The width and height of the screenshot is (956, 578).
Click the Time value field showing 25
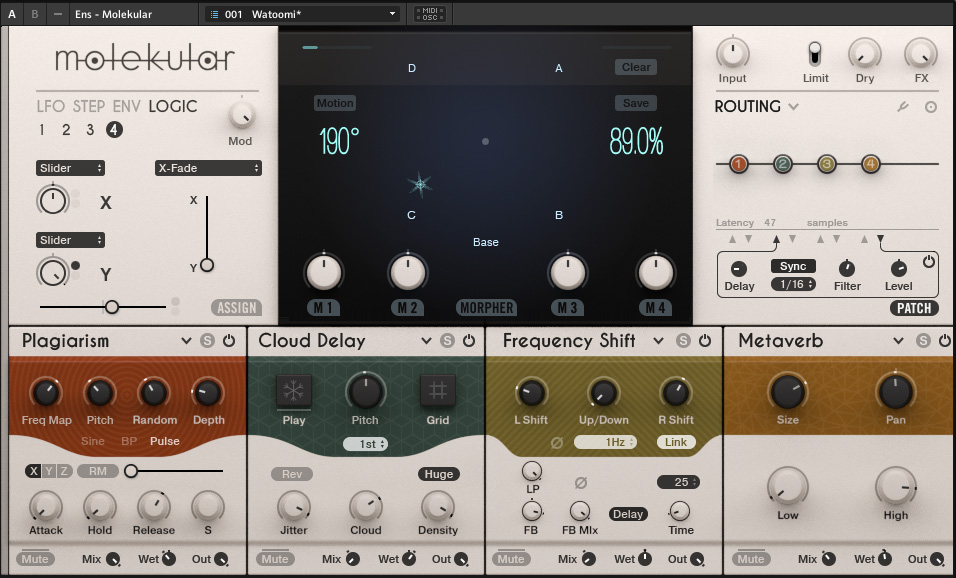click(x=678, y=482)
